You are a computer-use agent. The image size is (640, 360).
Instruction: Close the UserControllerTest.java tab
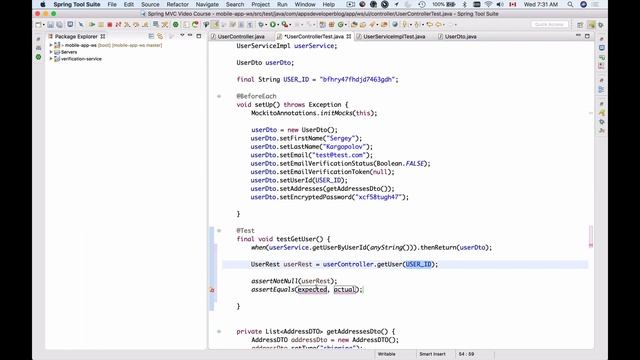[x=349, y=36]
